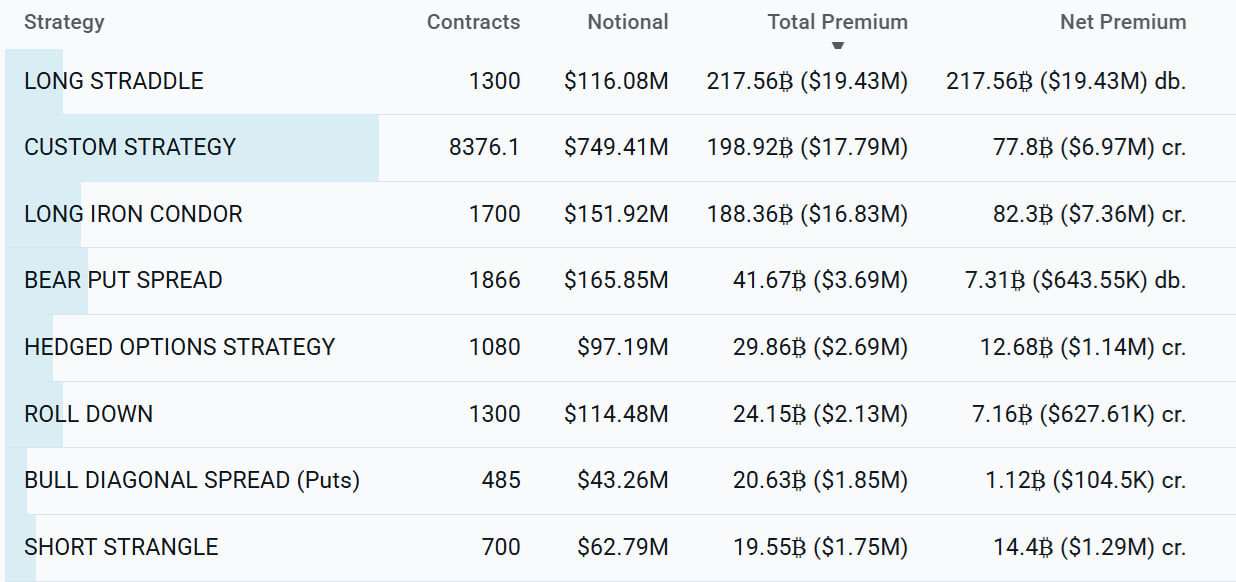
Task: Select the SHORT STRANGLE strategy row
Action: point(121,547)
